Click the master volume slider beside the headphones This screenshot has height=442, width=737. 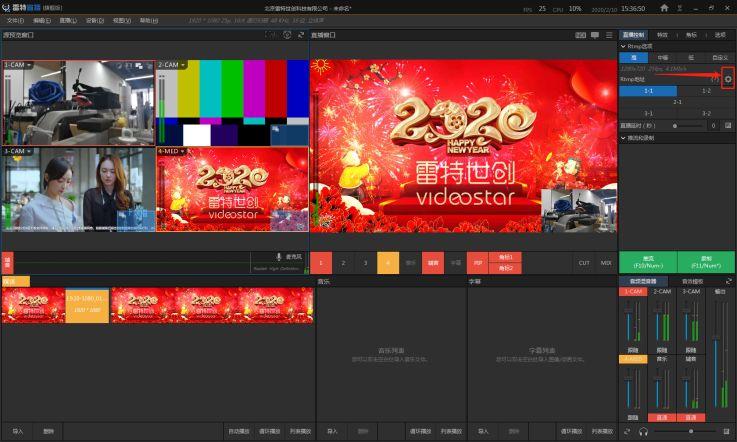coord(686,431)
